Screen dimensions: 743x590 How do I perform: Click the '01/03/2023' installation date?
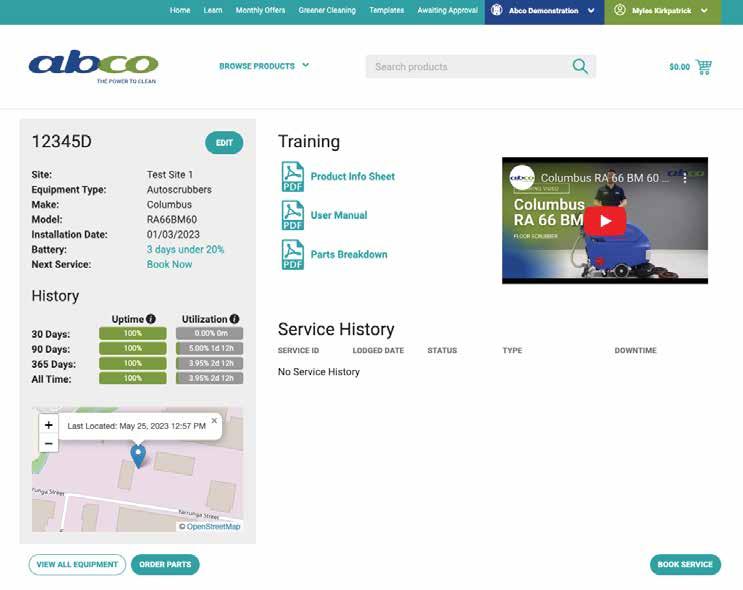[x=173, y=235]
